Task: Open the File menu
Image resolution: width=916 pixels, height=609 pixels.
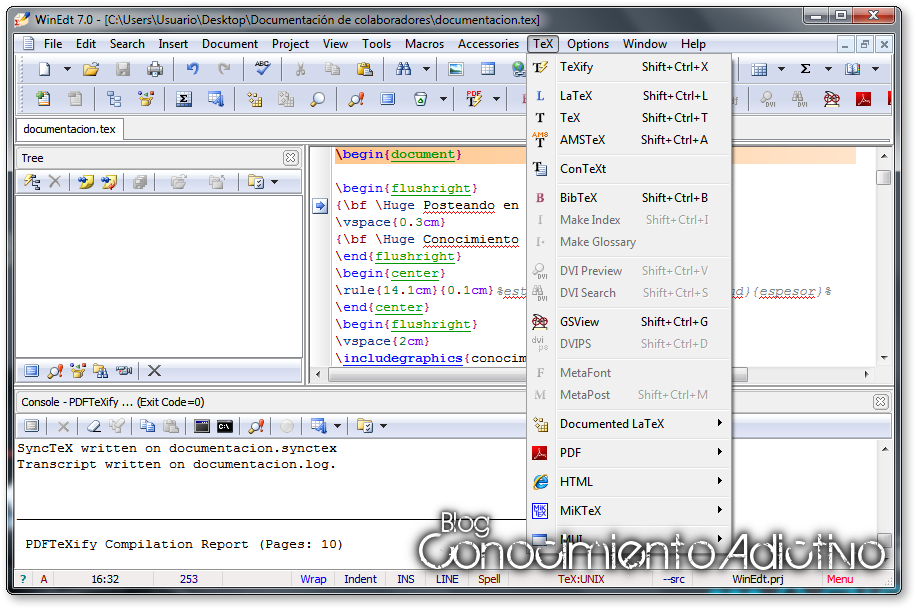Action: point(53,44)
